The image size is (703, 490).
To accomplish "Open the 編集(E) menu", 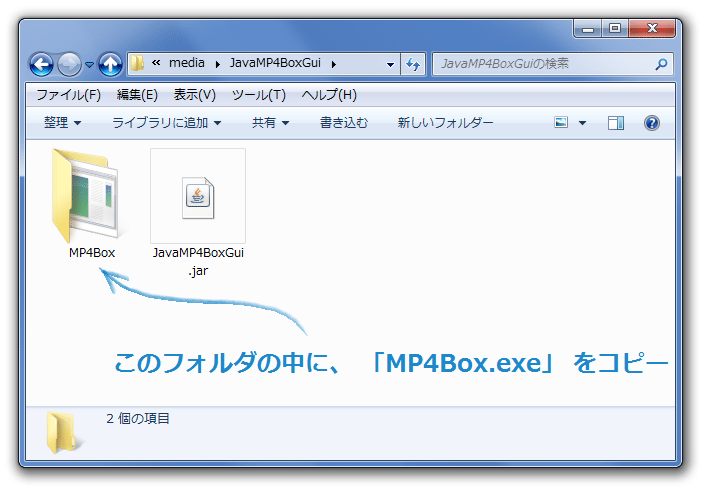I will click(137, 95).
